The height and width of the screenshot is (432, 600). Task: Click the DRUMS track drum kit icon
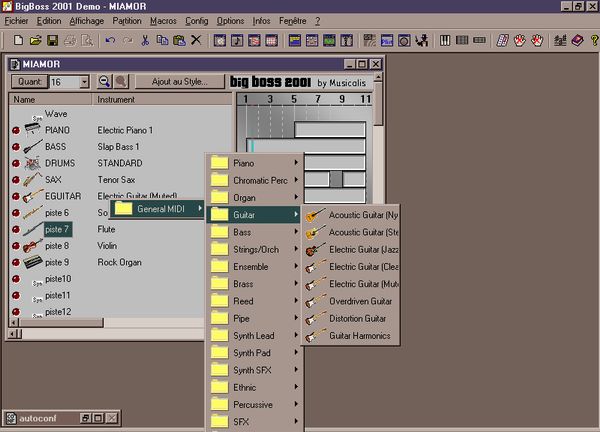click(33, 163)
